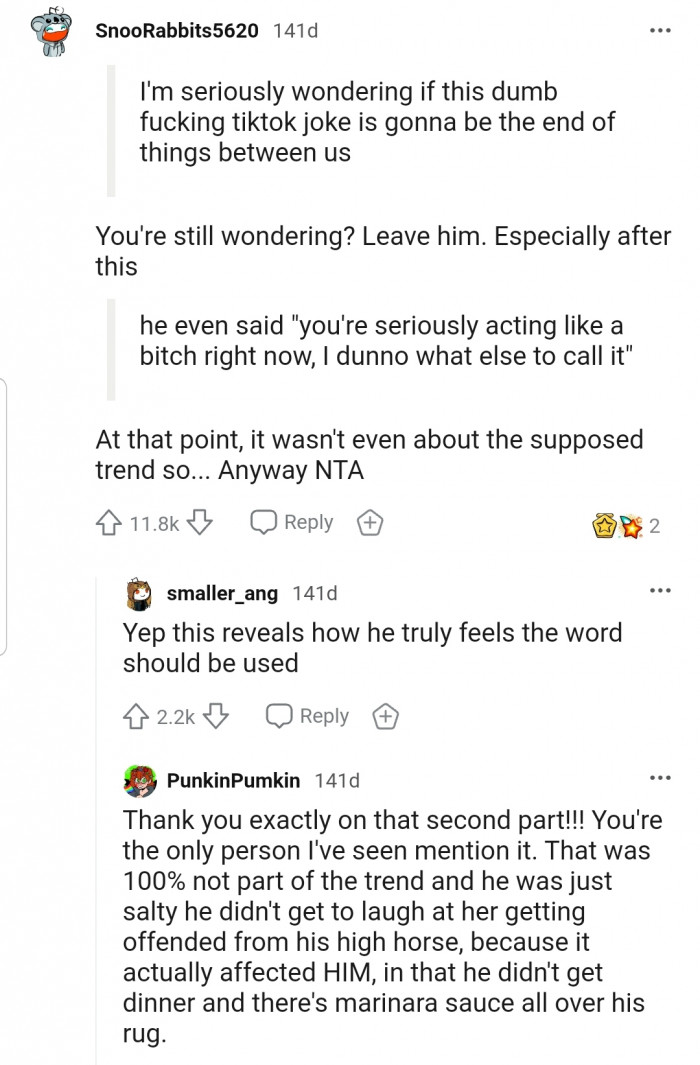Give award to smaller_ang's comment
700x1065 pixels.
point(385,716)
